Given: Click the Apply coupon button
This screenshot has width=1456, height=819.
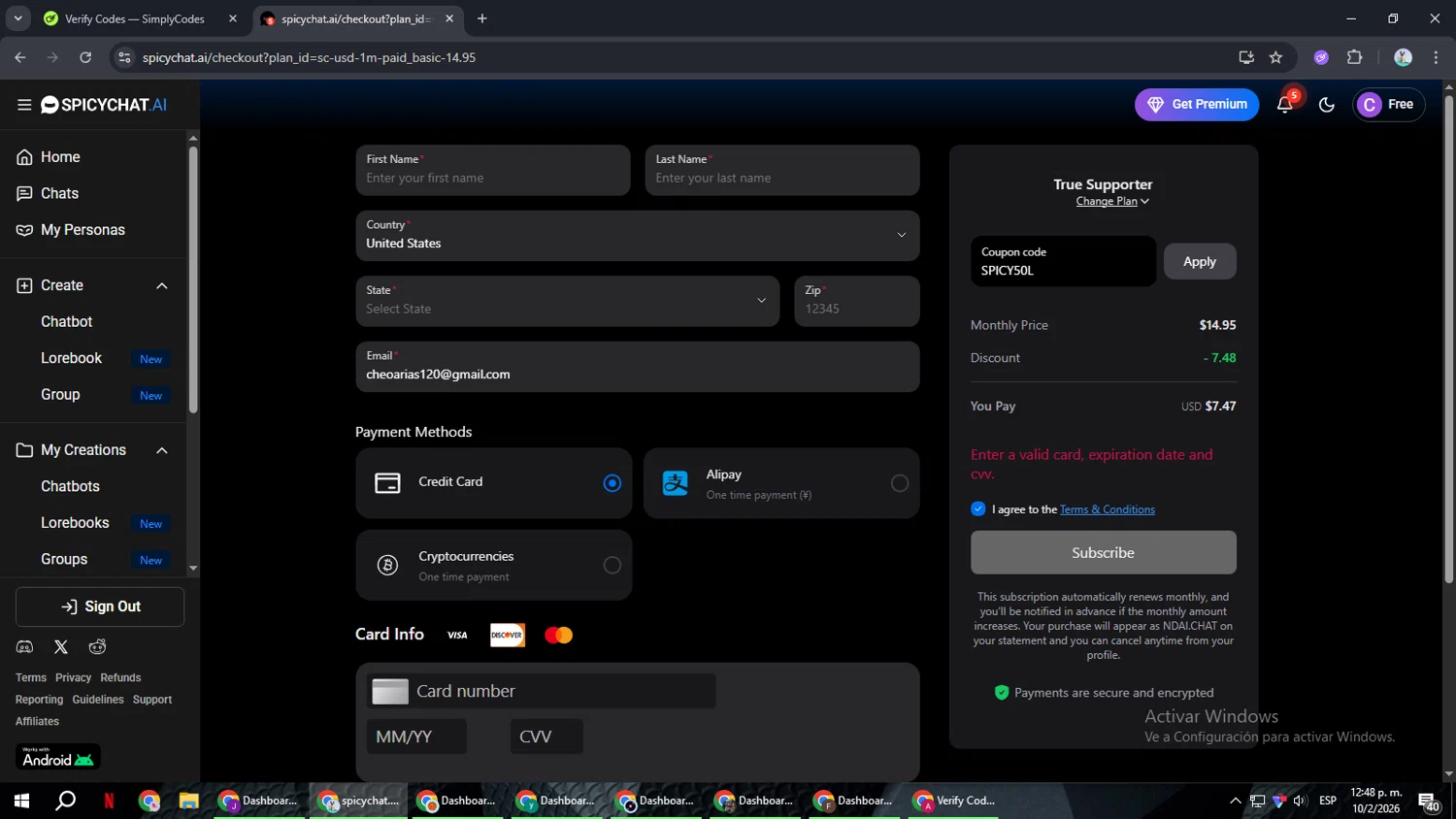Looking at the screenshot, I should [x=1200, y=261].
